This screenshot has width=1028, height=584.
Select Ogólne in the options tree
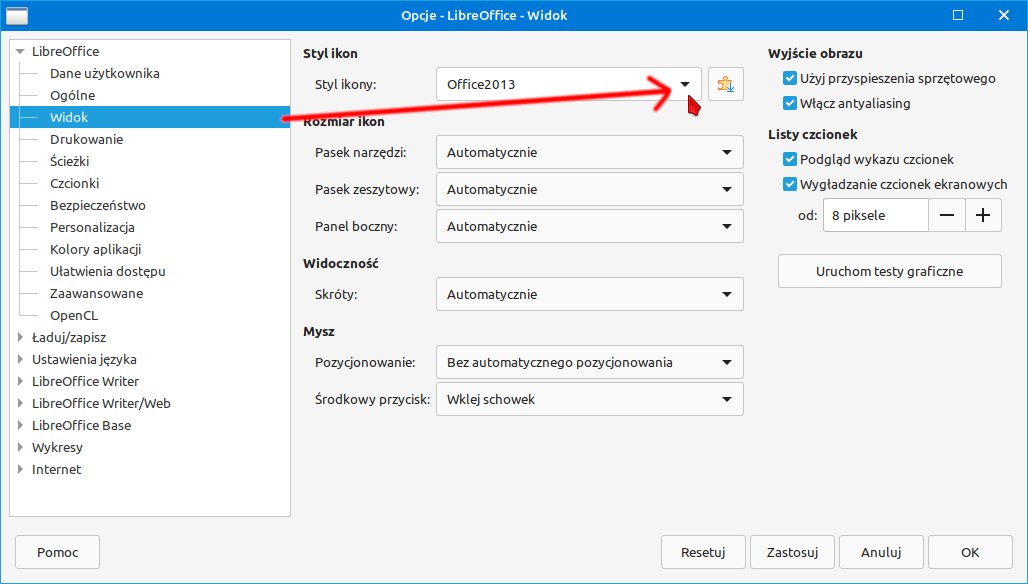coord(73,95)
